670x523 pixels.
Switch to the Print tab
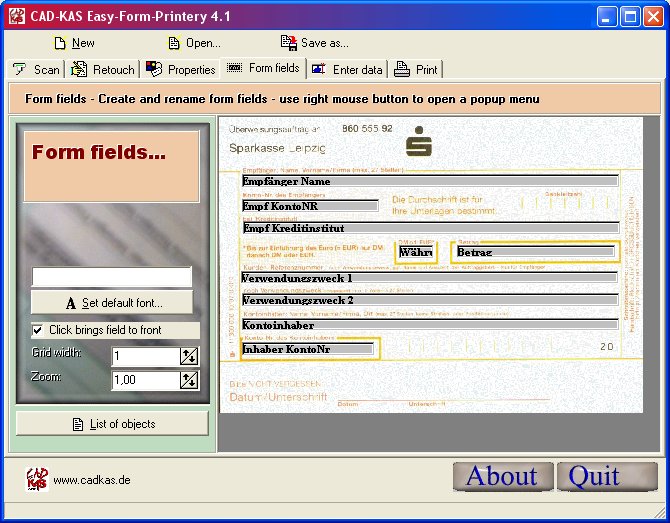[416, 70]
